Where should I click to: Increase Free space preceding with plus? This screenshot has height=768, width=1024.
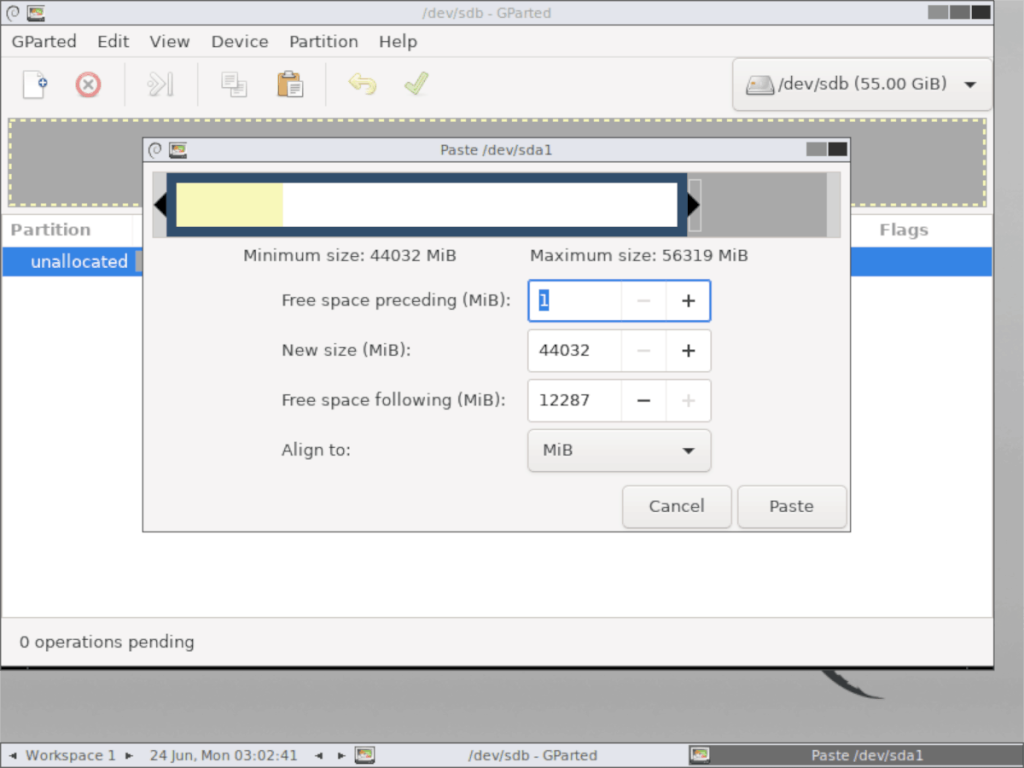point(688,301)
